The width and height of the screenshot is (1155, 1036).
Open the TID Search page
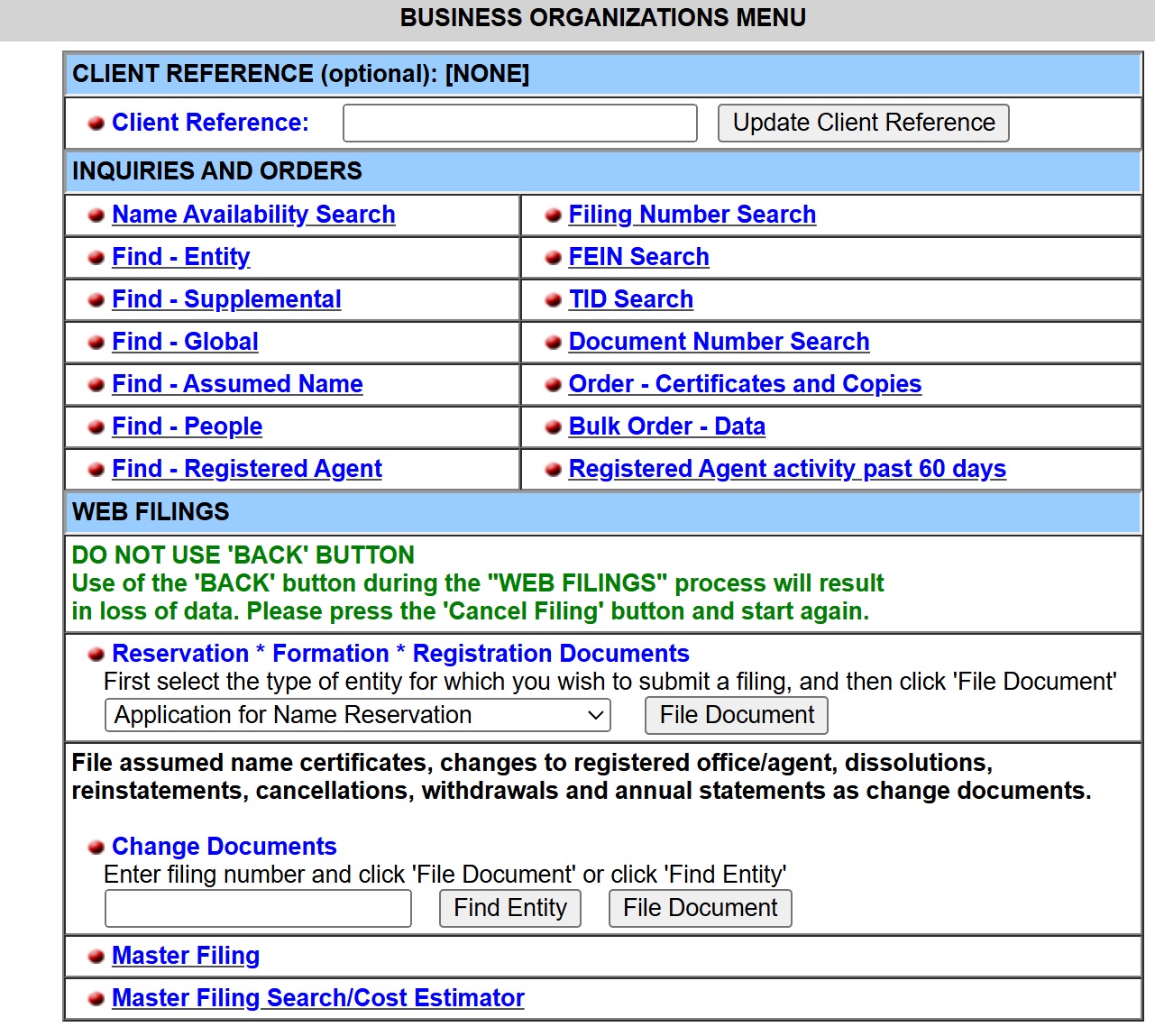point(630,298)
